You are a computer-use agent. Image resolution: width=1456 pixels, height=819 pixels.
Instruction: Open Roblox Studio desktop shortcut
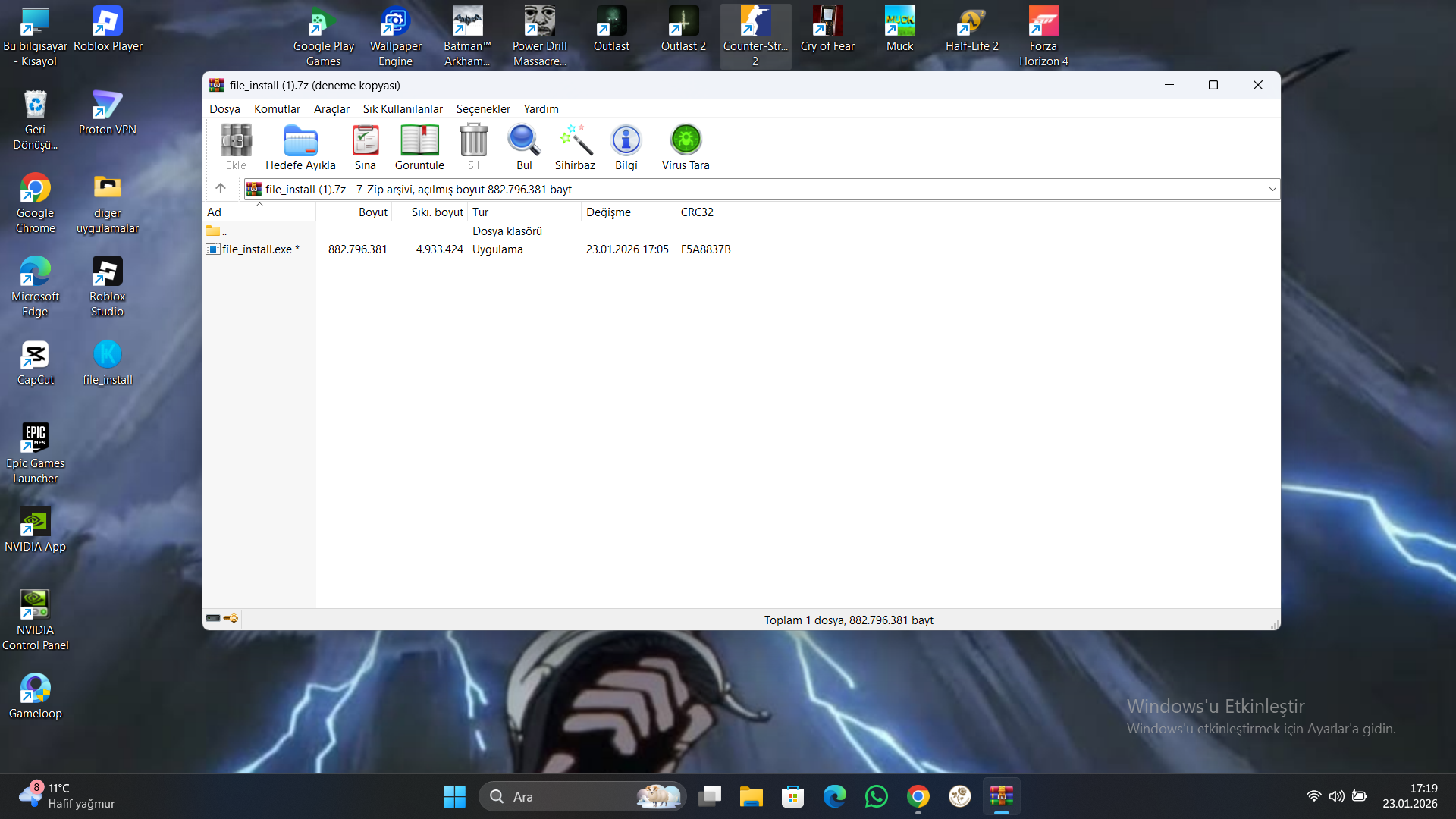tap(108, 287)
